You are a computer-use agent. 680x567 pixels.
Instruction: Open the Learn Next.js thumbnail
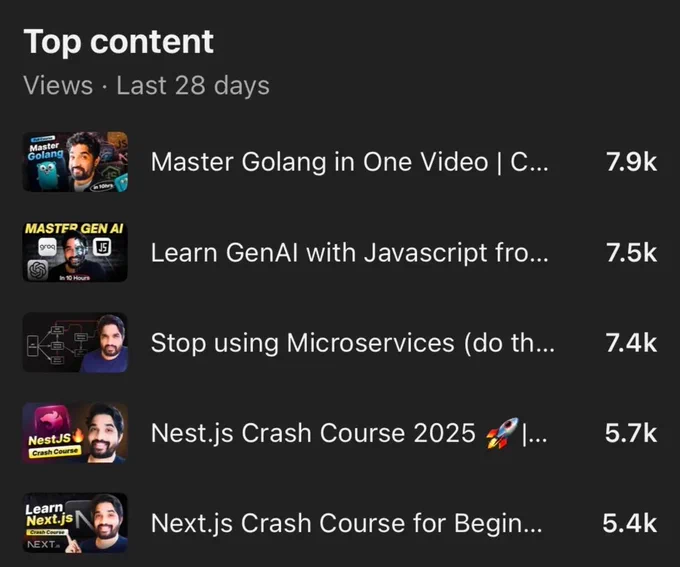coord(75,523)
